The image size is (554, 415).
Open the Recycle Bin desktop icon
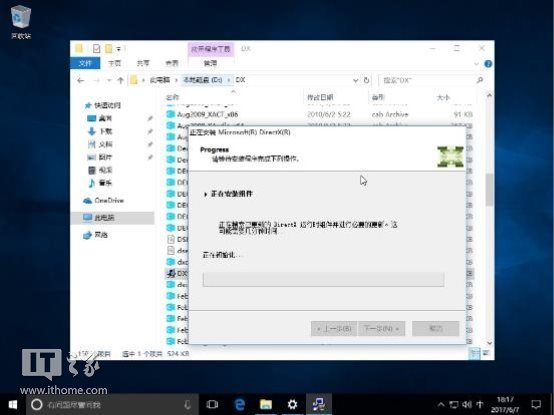click(x=21, y=22)
